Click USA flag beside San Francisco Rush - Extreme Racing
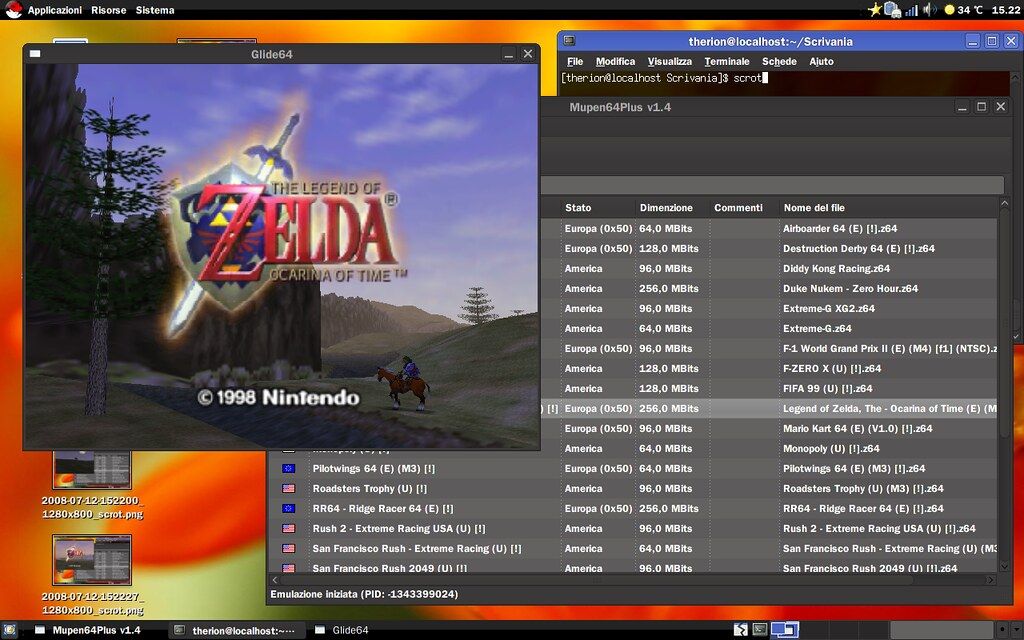 pos(288,549)
